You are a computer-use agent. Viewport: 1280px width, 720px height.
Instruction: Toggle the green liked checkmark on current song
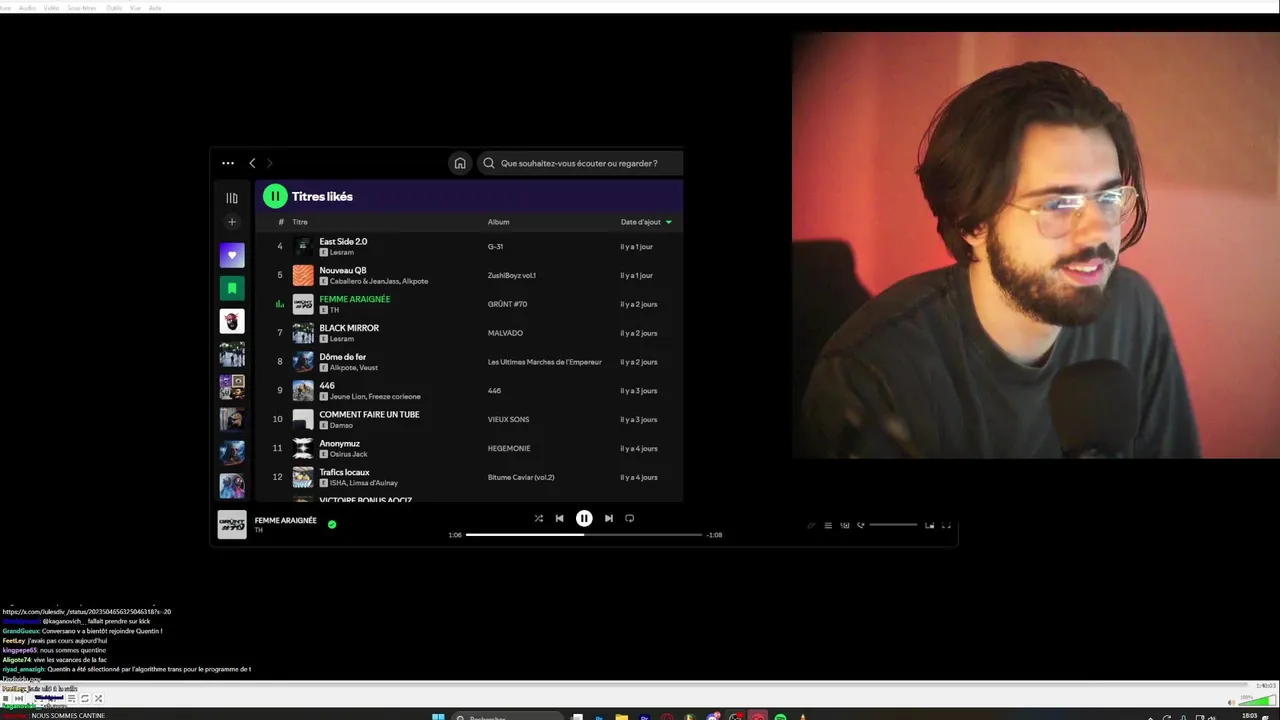(332, 524)
